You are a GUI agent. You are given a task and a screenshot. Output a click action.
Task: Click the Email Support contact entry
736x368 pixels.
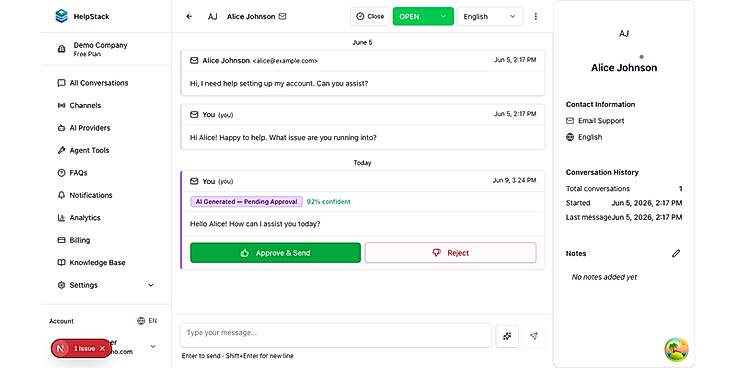[595, 121]
